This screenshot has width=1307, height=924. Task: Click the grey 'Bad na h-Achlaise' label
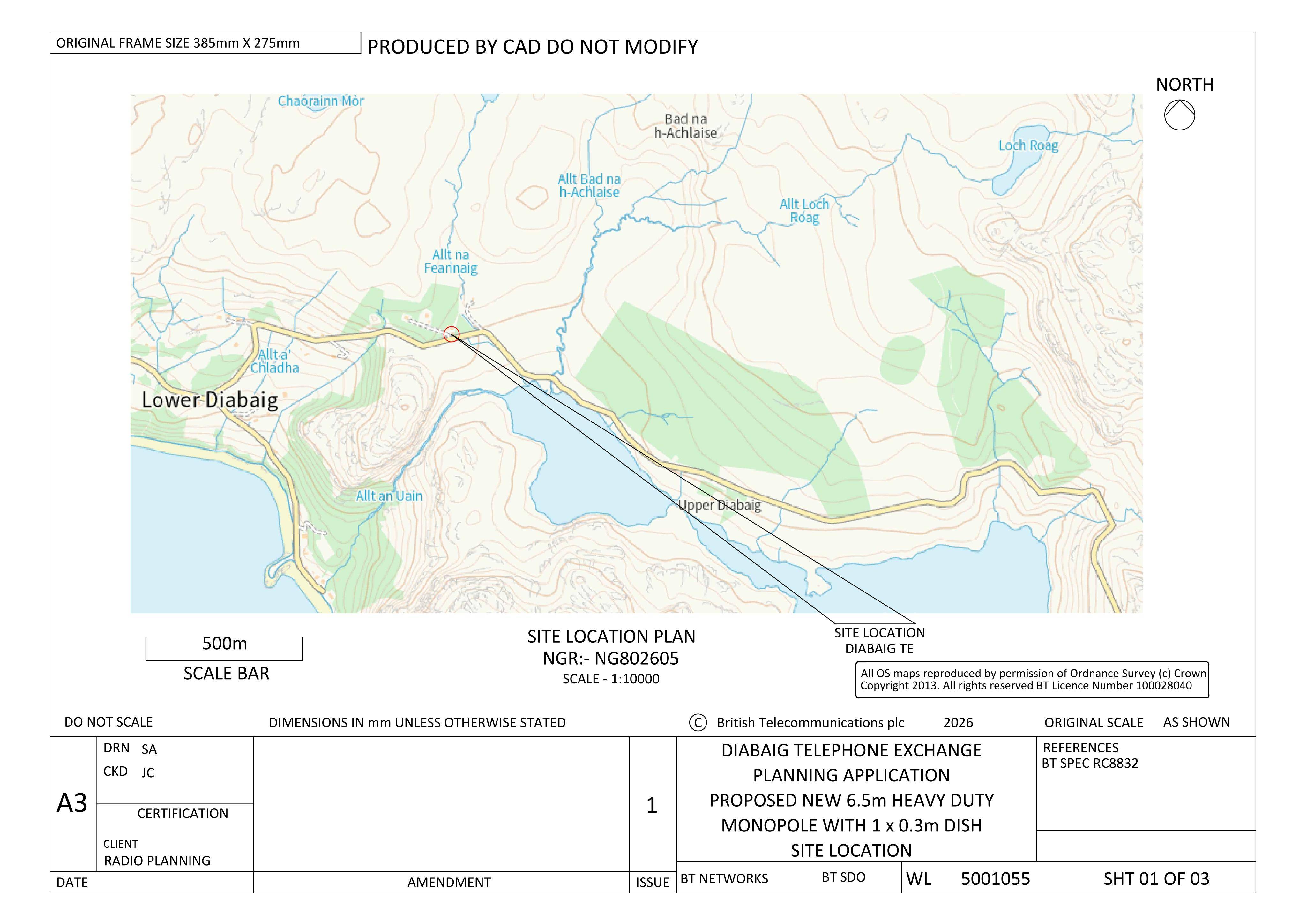coord(685,126)
